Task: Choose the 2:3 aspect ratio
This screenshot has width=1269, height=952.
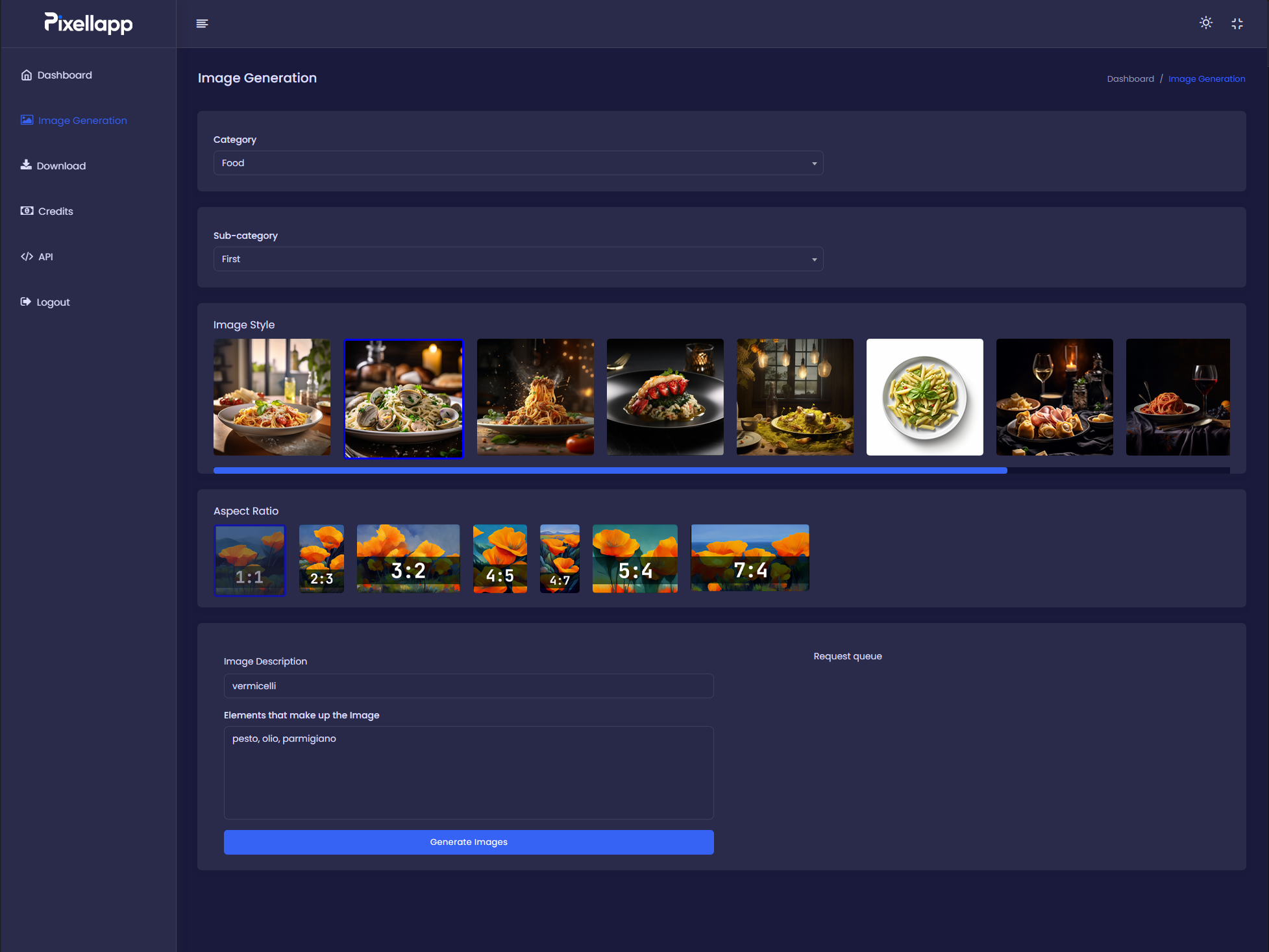Action: [x=321, y=559]
